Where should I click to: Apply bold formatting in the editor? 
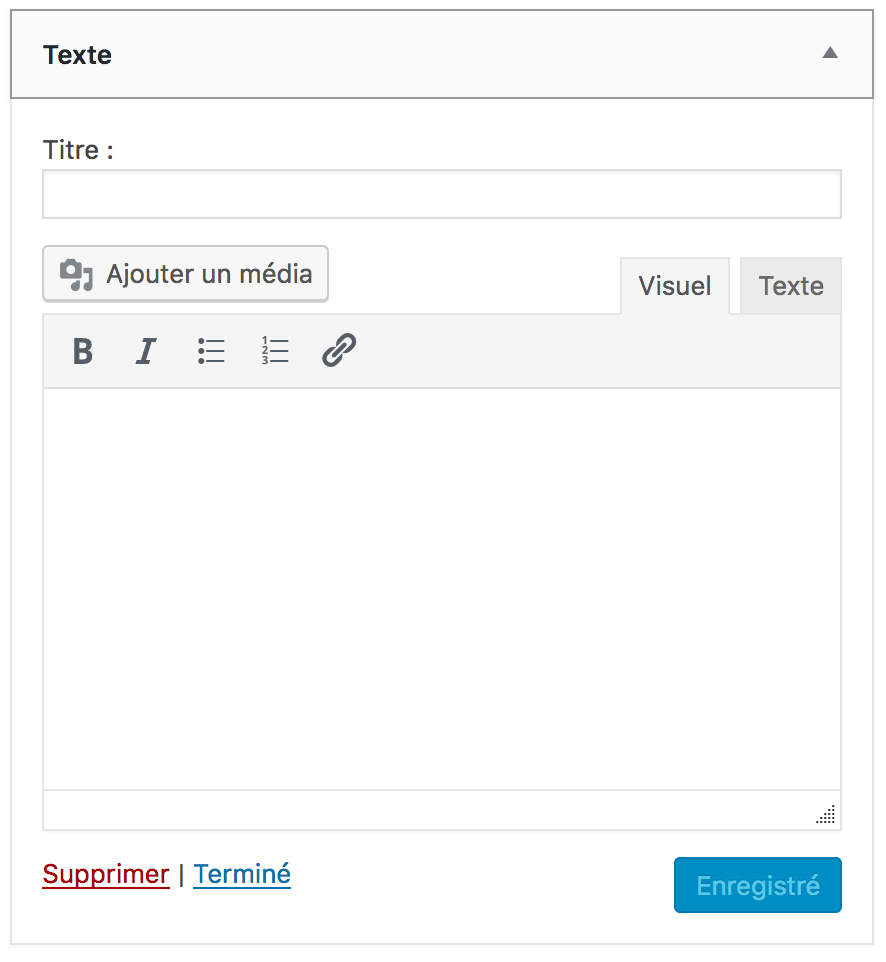[x=83, y=351]
